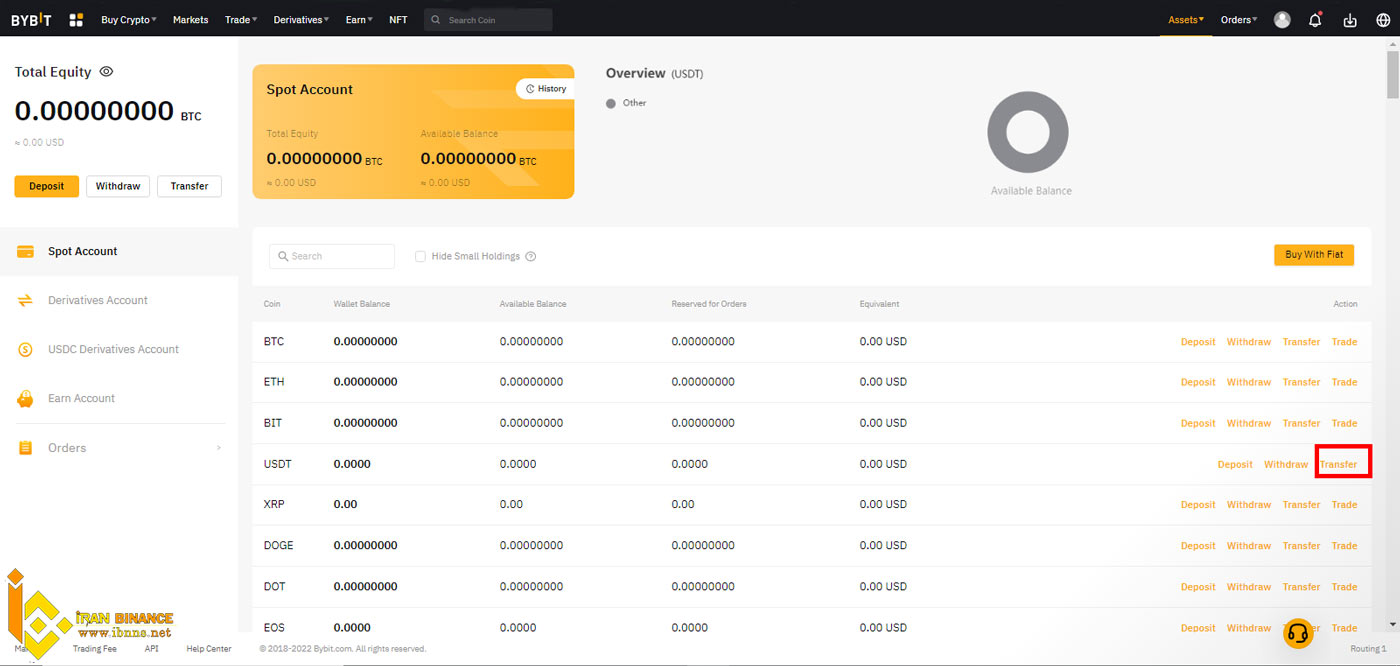Screen dimensions: 1400x666
Task: Click Withdraw in the DOGE row
Action: point(1249,546)
